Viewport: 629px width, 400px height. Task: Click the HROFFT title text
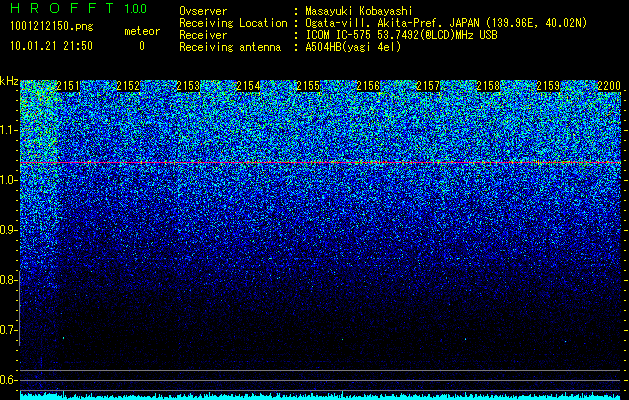[x=63, y=8]
